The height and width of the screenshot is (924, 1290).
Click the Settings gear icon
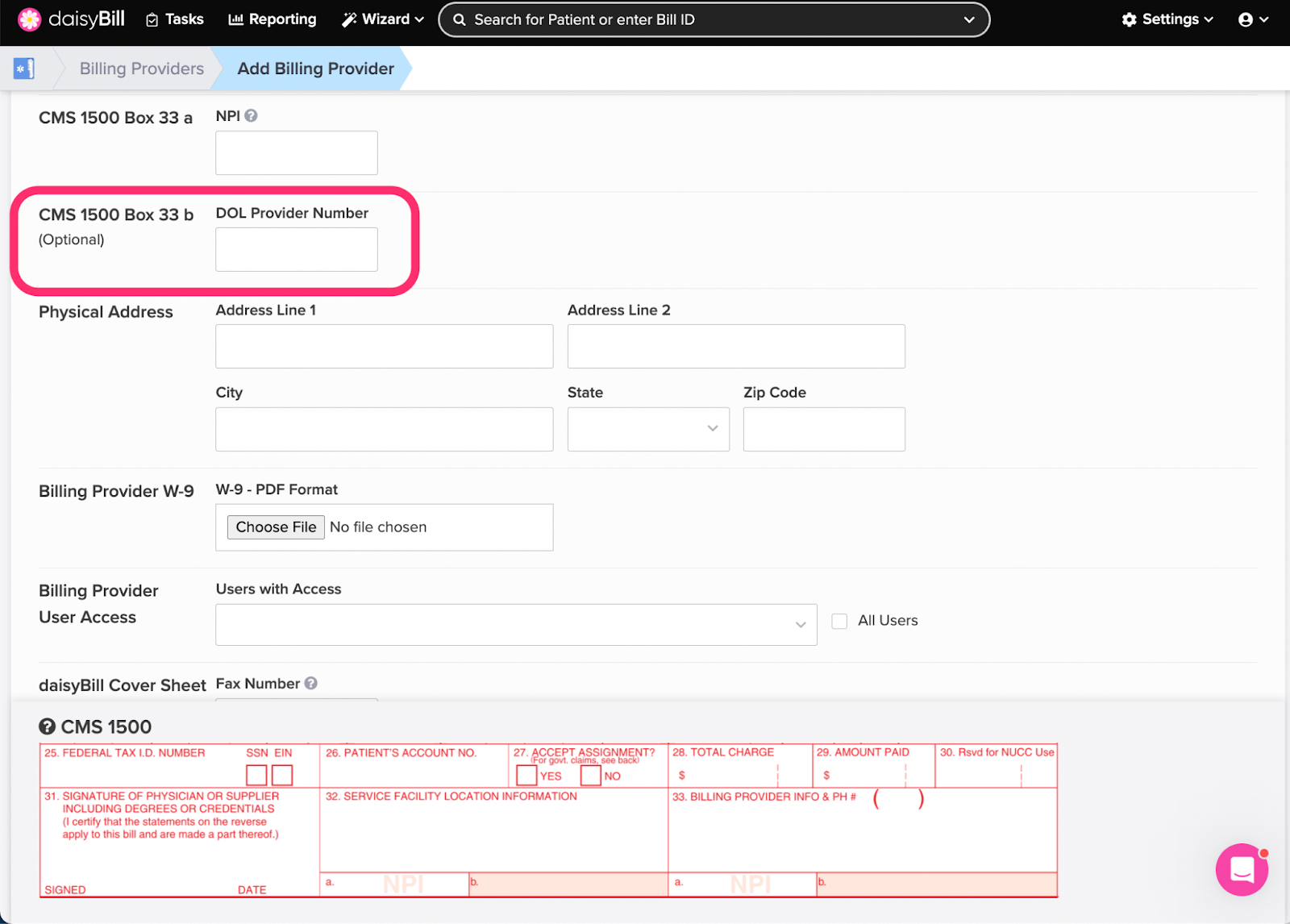1129,19
